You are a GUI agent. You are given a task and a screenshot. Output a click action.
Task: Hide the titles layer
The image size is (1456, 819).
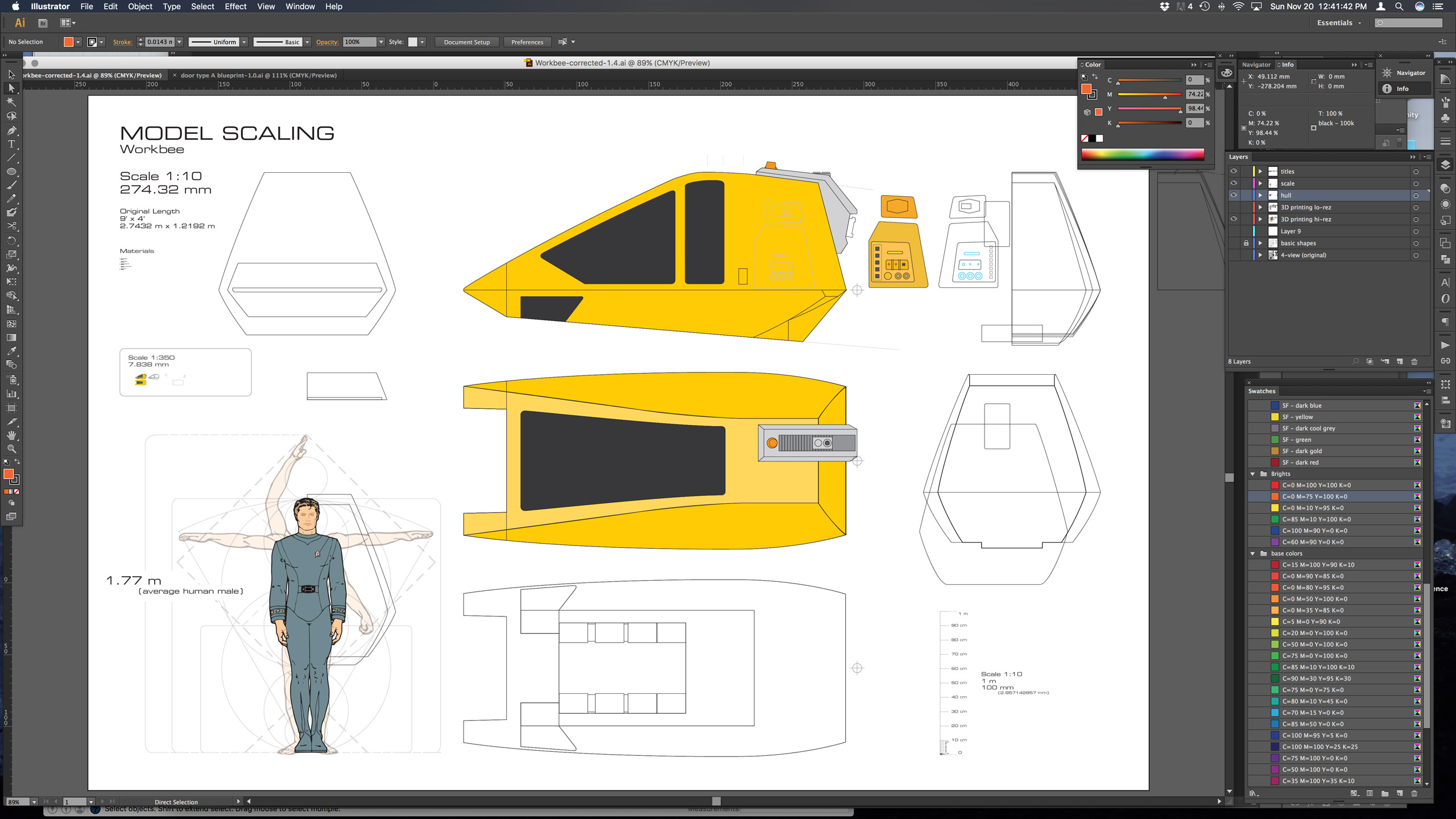pyautogui.click(x=1234, y=171)
